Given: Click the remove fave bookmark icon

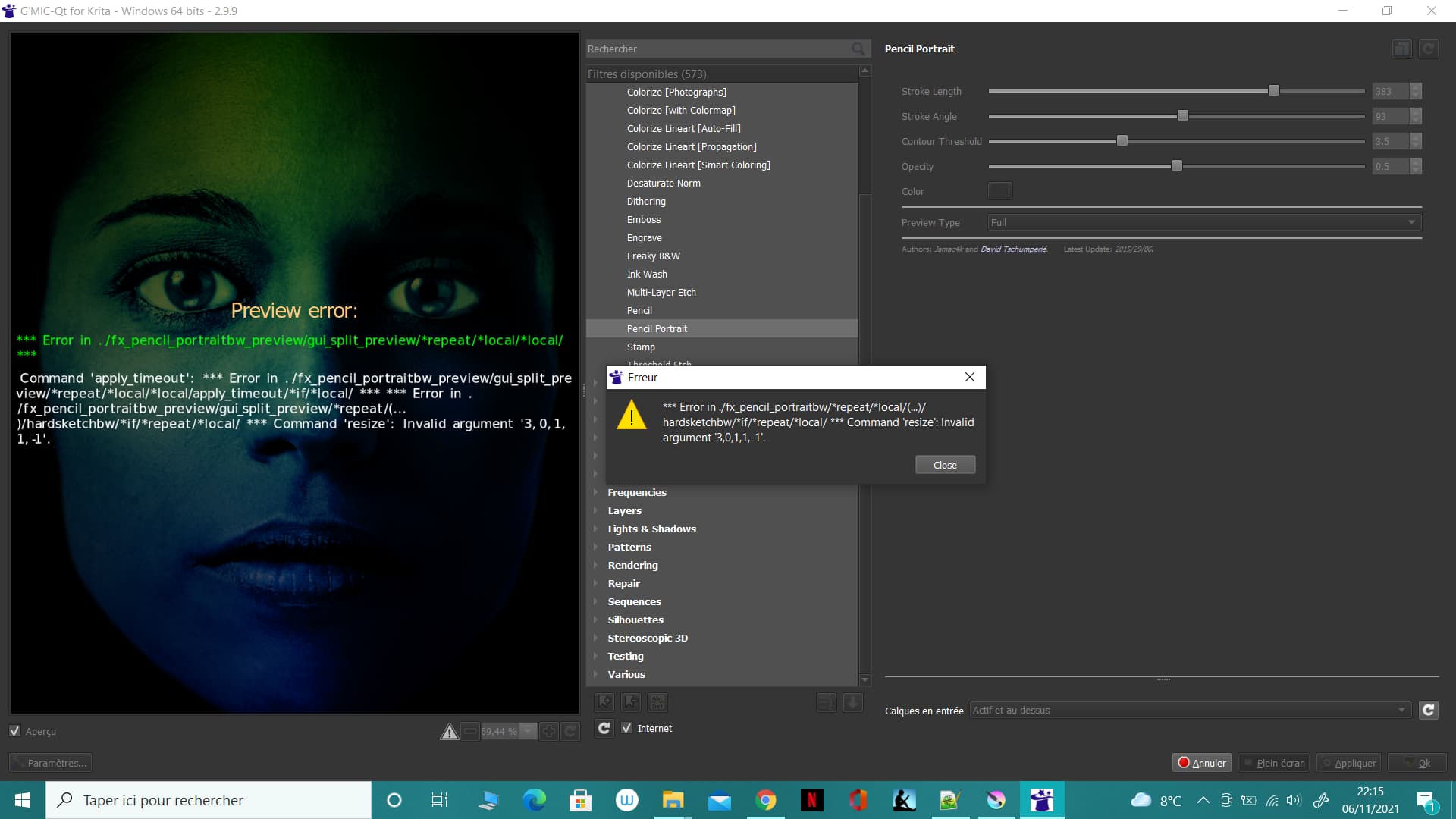Looking at the screenshot, I should 631,702.
